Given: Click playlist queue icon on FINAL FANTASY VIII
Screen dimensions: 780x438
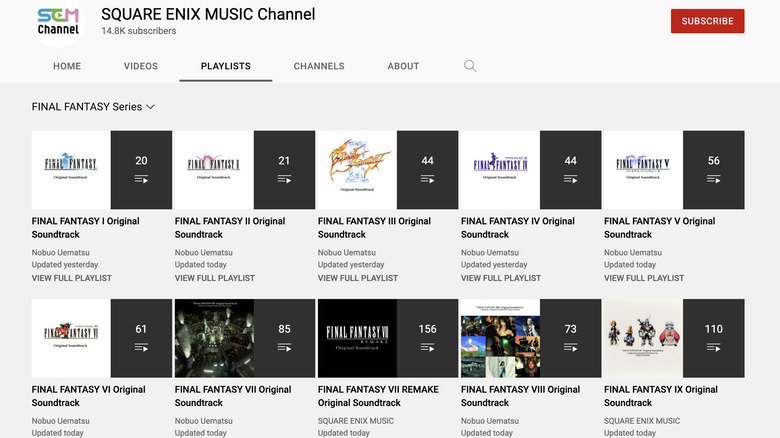Looking at the screenshot, I should coord(571,347).
